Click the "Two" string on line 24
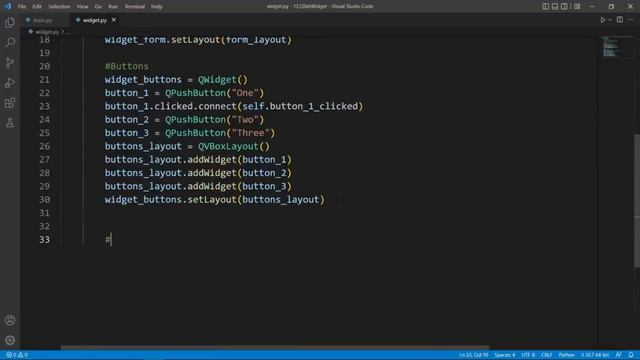The height and width of the screenshot is (360, 640). (x=245, y=120)
